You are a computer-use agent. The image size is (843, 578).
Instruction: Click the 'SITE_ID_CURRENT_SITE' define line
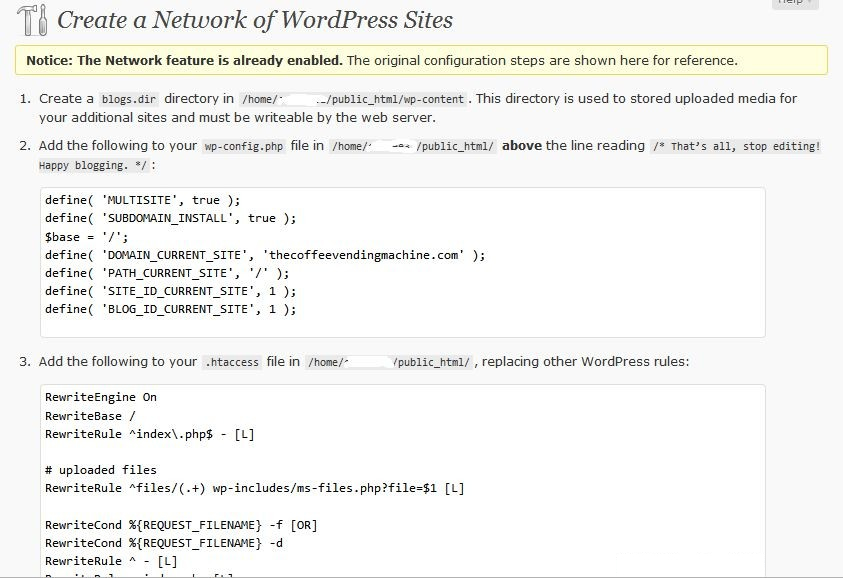point(170,291)
